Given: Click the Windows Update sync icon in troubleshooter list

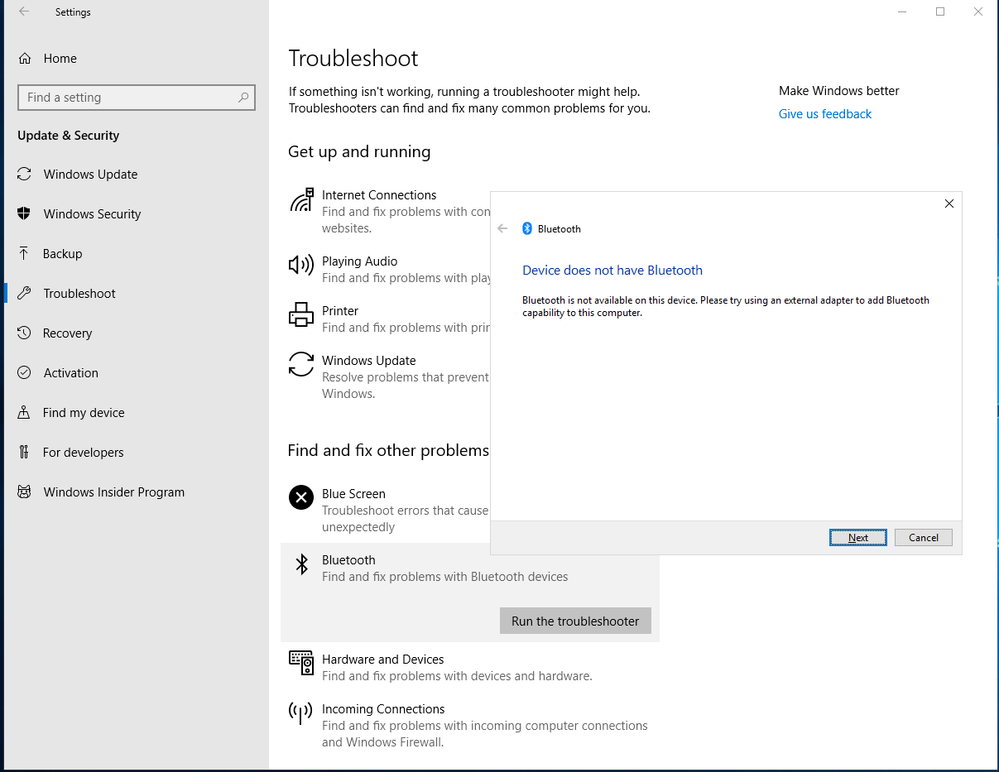Looking at the screenshot, I should click(301, 365).
